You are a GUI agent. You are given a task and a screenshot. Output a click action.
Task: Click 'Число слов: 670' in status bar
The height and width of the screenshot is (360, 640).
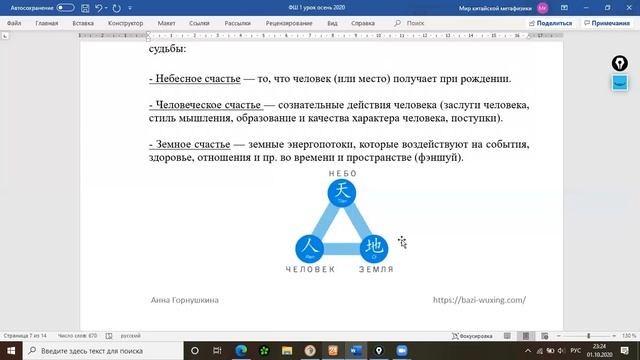click(77, 336)
